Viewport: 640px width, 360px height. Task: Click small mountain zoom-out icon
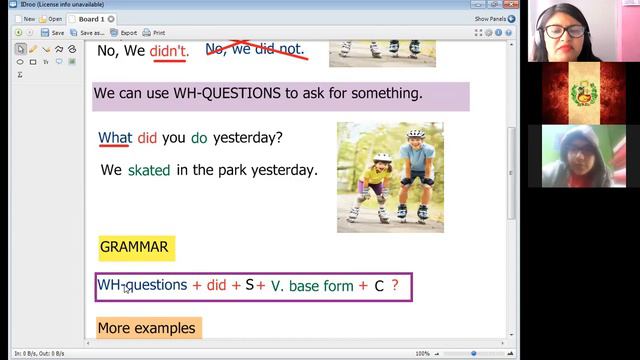pyautogui.click(x=437, y=354)
